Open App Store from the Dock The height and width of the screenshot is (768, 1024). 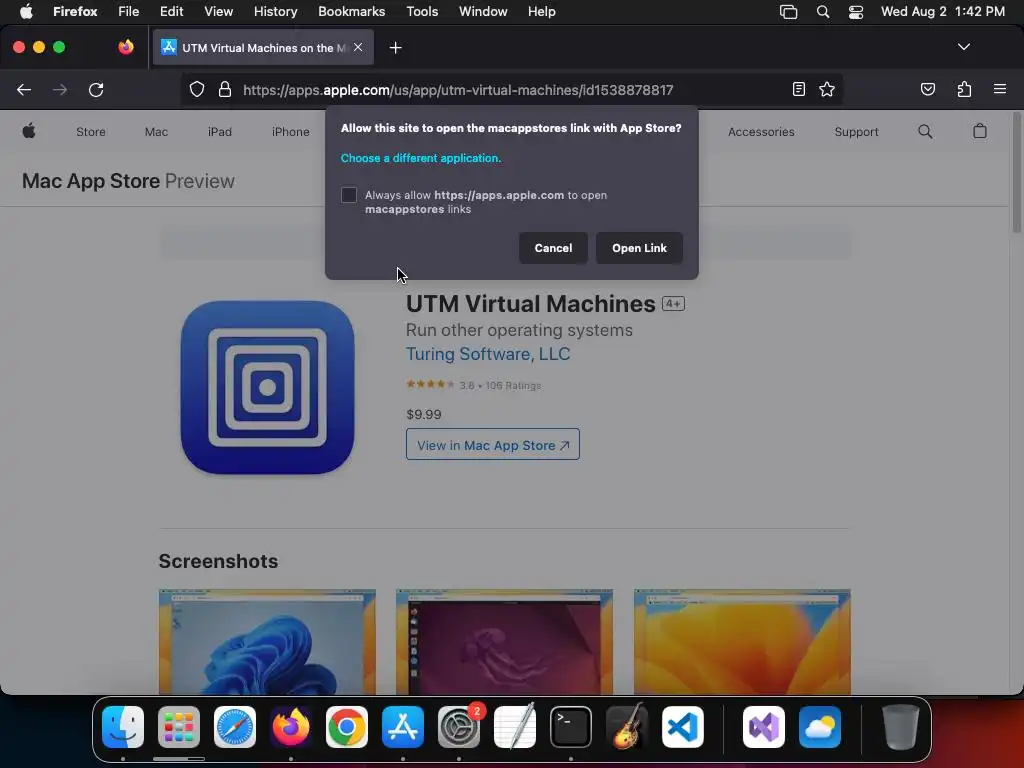click(403, 727)
